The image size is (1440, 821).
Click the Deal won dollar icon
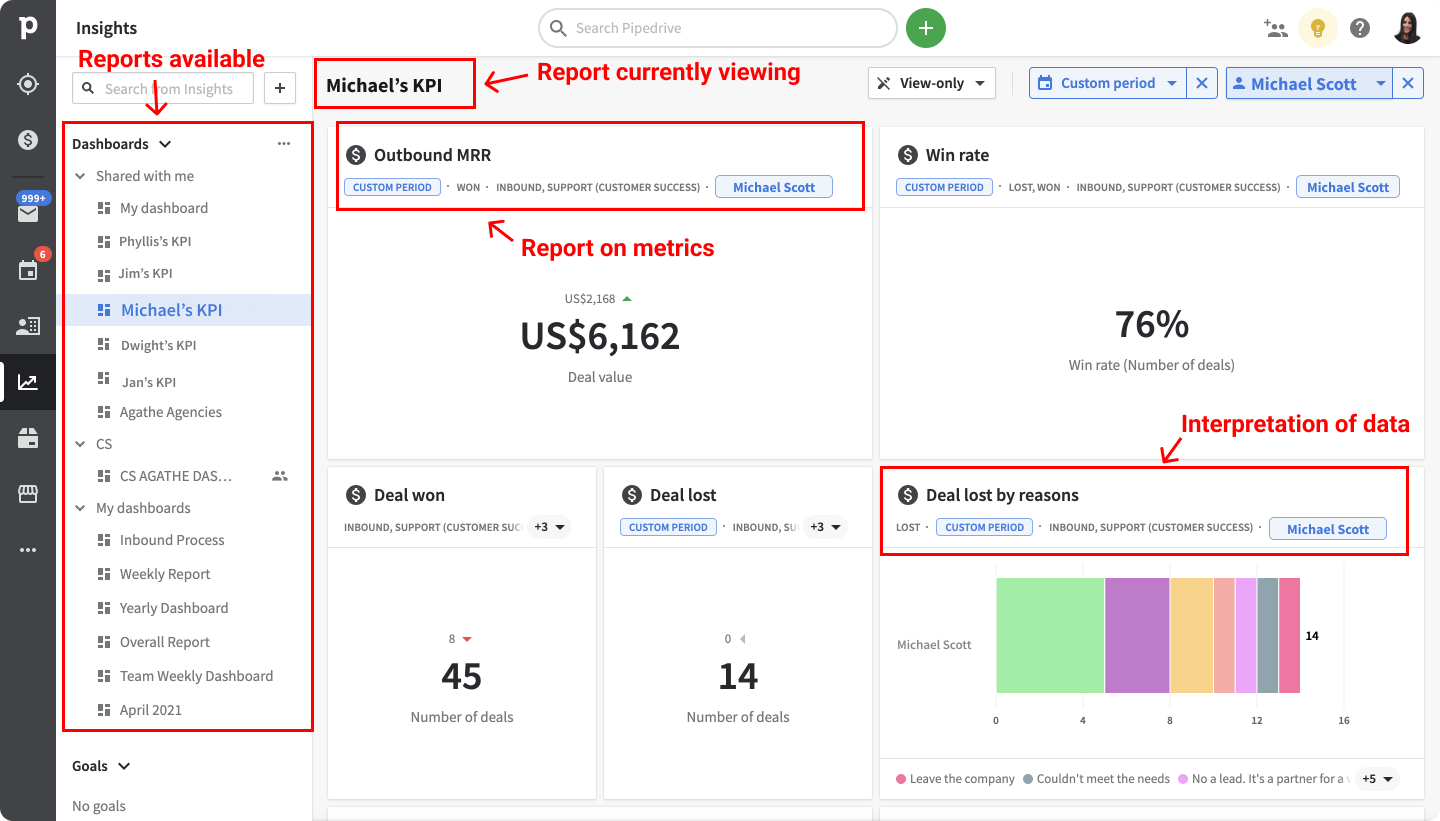tap(356, 495)
